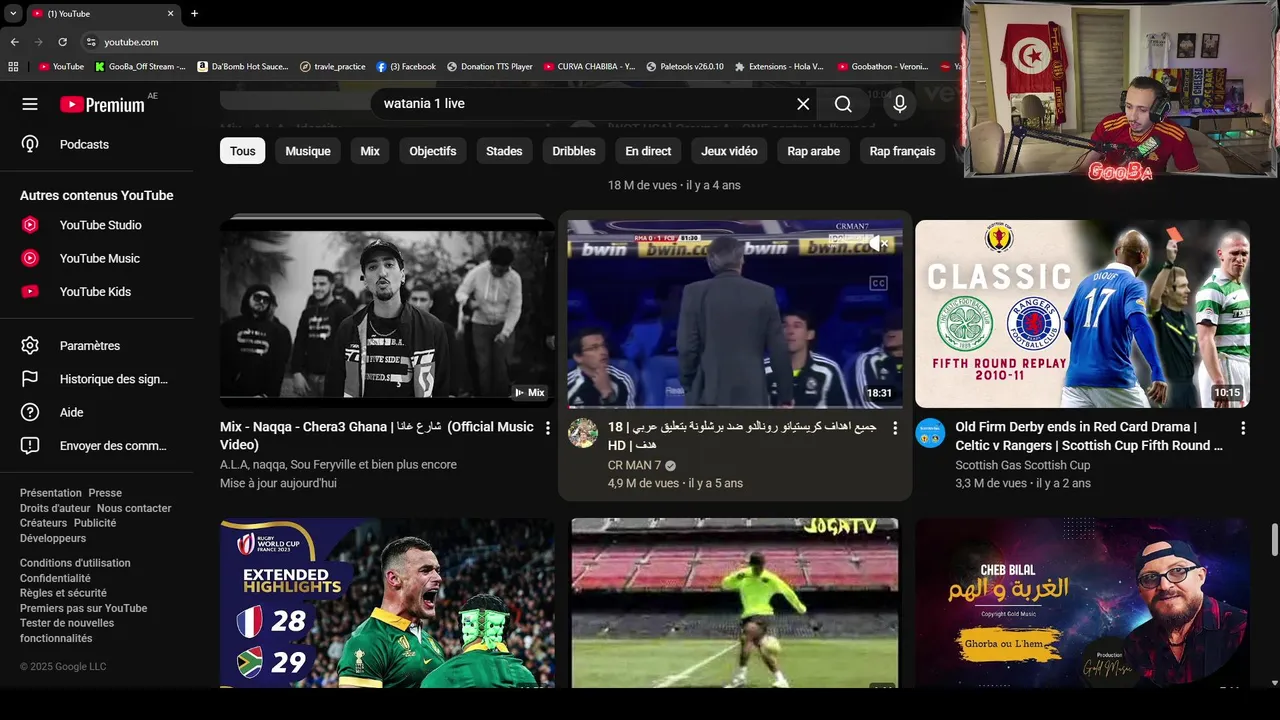This screenshot has width=1280, height=720.
Task: Open Old Firm Derby Classic thumbnail
Action: click(x=1083, y=312)
